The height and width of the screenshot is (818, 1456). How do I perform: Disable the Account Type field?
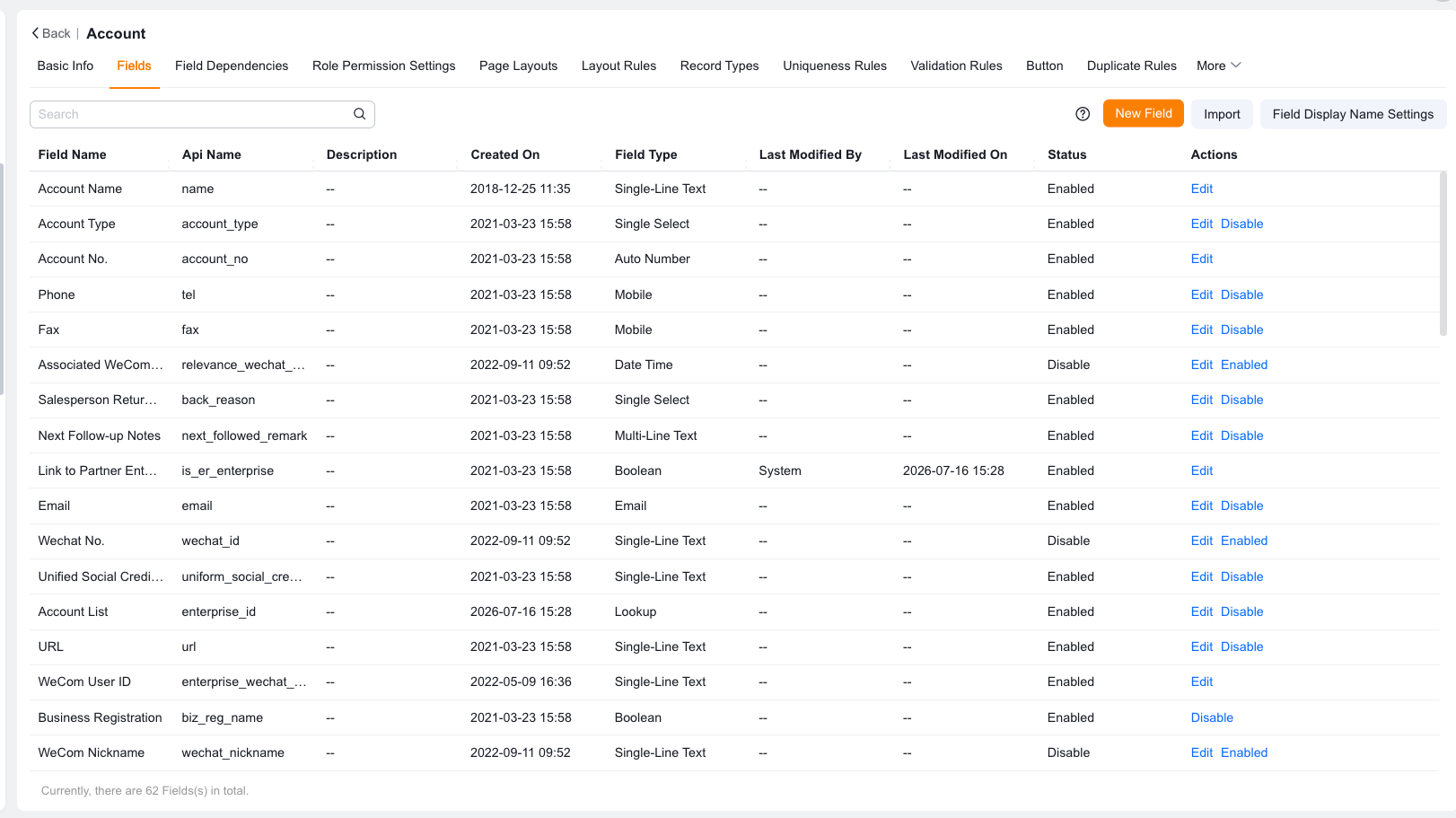coord(1241,224)
